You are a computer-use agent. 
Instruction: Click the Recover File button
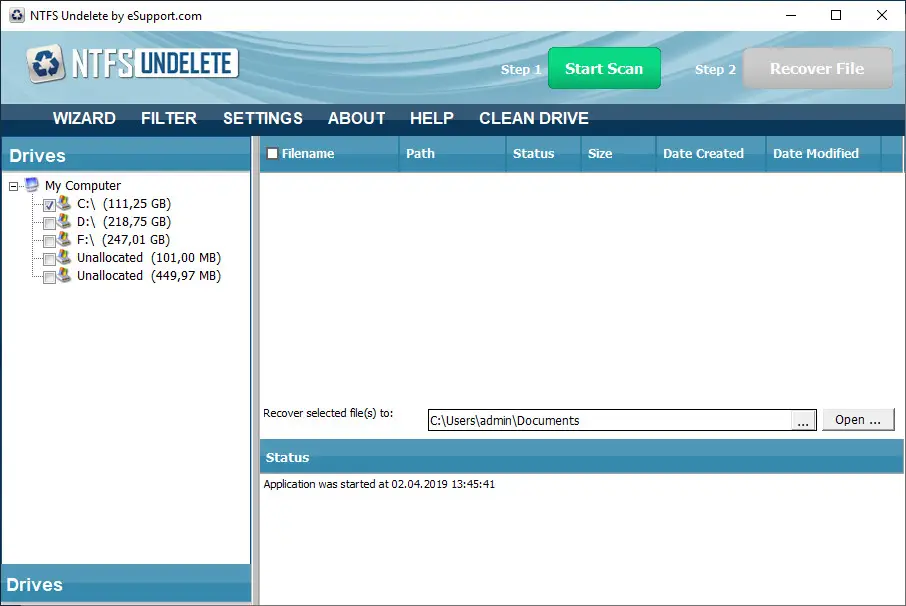click(818, 68)
